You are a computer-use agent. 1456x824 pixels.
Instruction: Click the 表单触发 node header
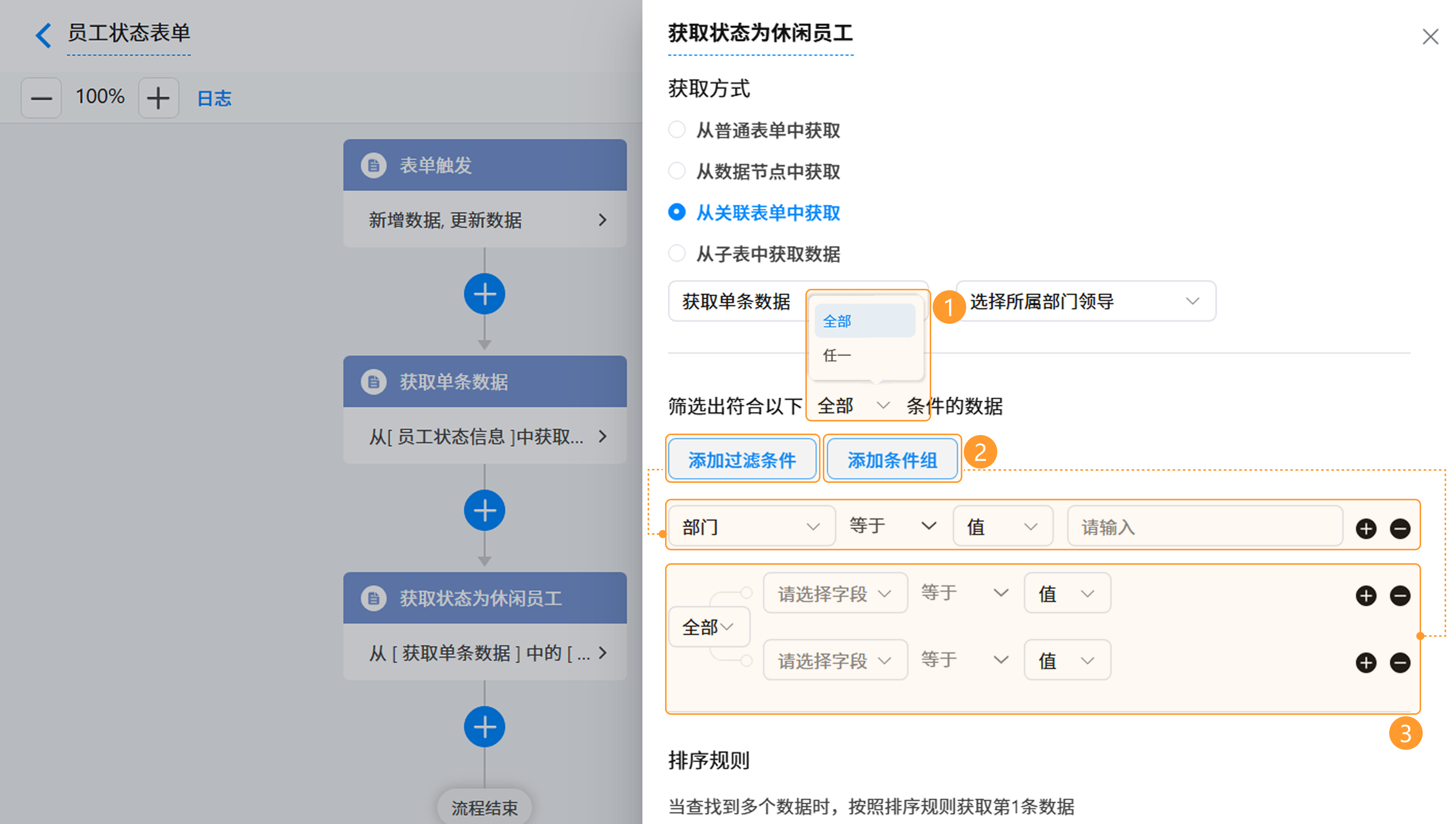(485, 165)
